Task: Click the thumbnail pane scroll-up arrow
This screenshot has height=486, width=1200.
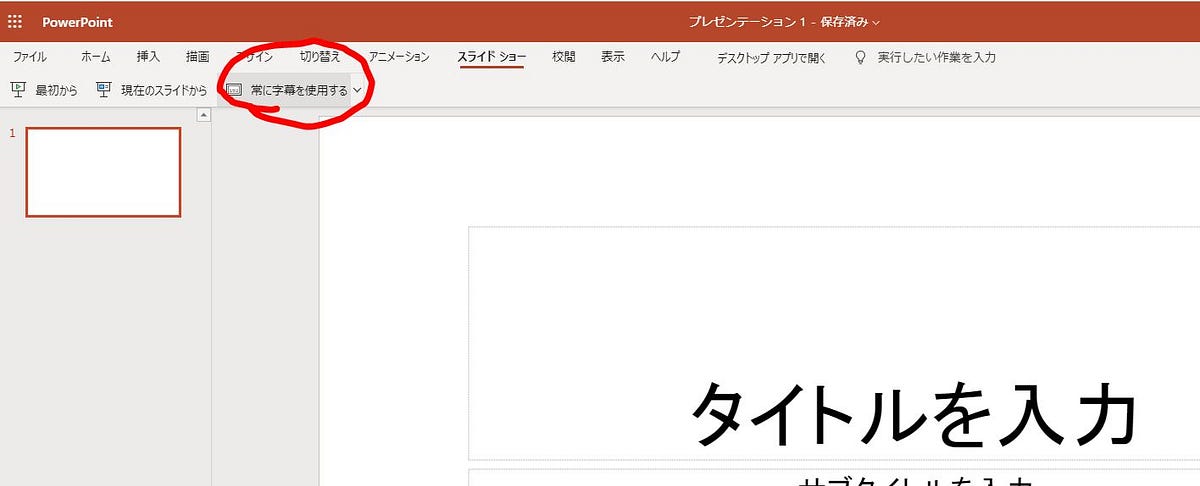Action: (x=204, y=115)
